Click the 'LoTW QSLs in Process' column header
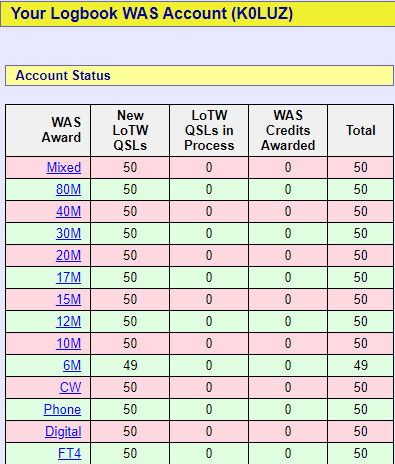 click(209, 130)
